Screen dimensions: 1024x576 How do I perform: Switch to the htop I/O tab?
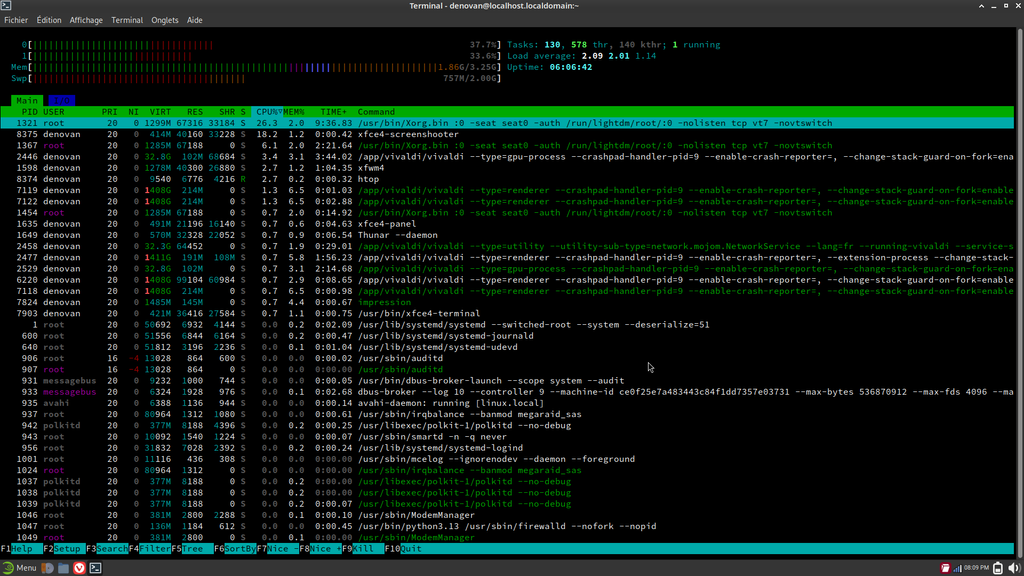point(61,101)
